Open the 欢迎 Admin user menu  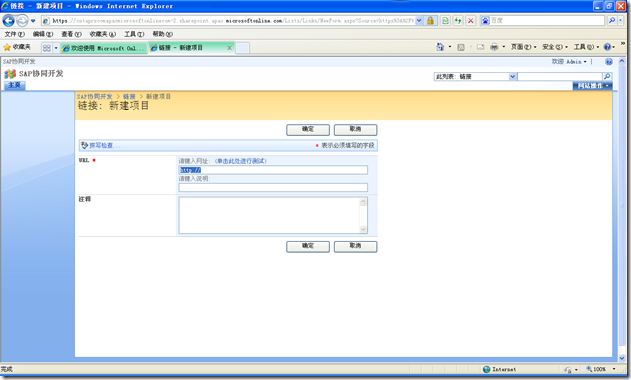pos(569,62)
